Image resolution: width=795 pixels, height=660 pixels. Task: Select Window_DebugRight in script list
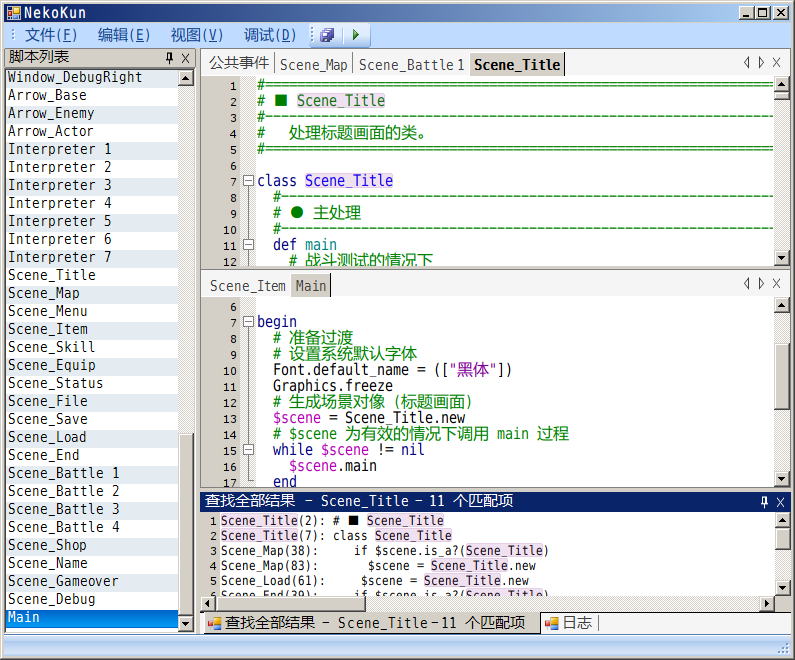click(x=92, y=78)
